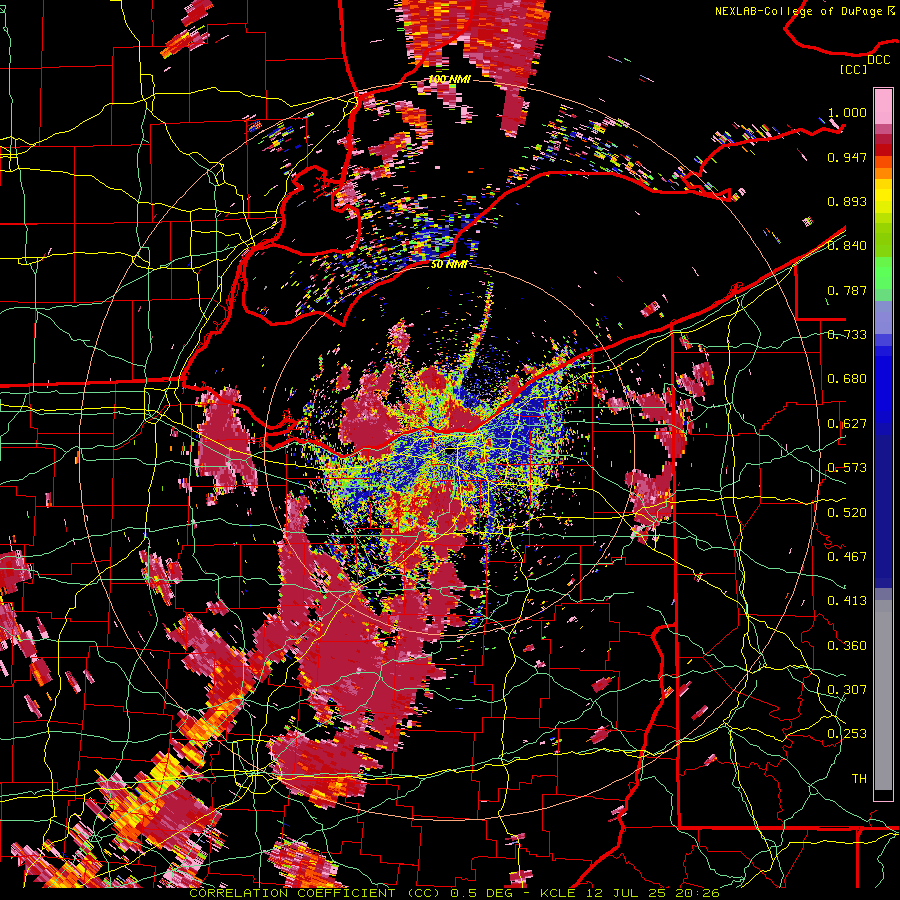This screenshot has width=900, height=900.
Task: Select the 0.680 scale value
Action: [x=847, y=379]
